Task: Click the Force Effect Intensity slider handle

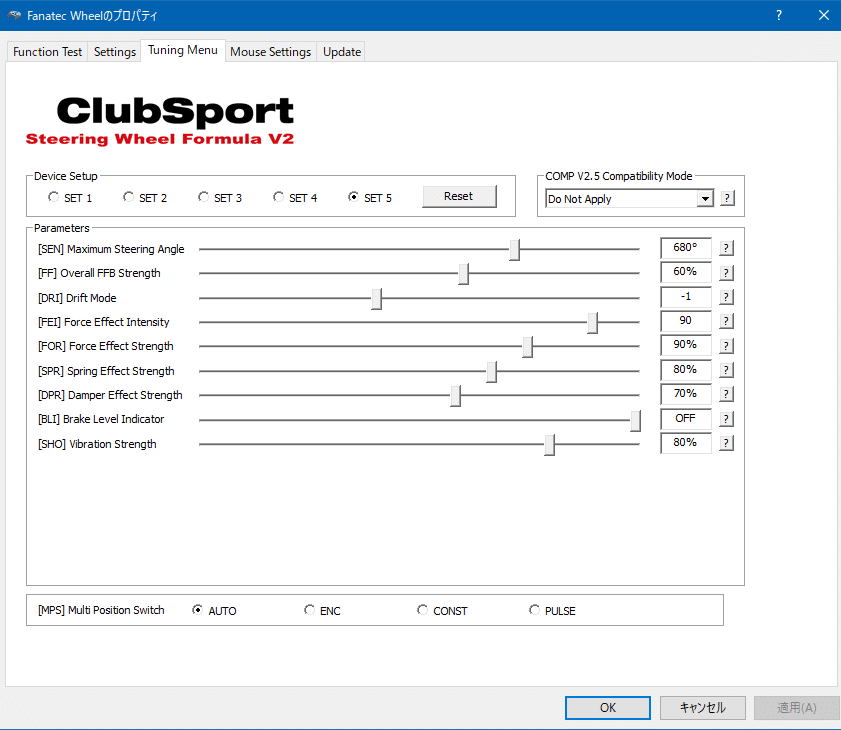Action: (592, 322)
